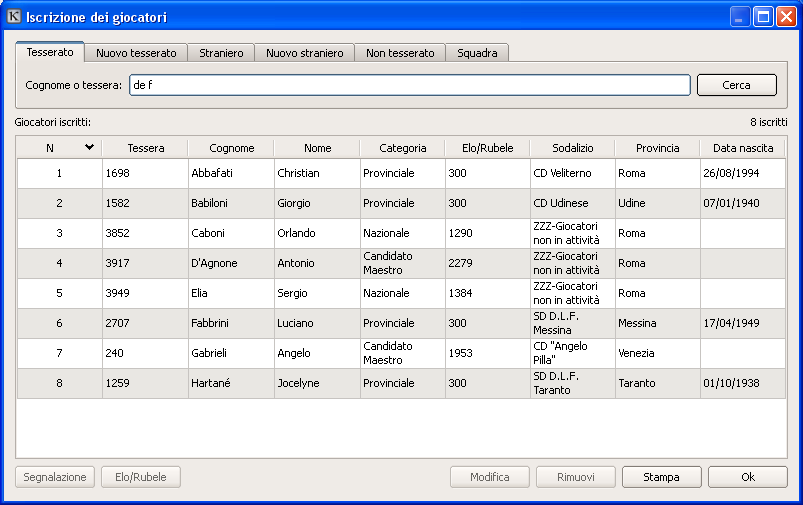This screenshot has height=505, width=803.
Task: Click the K application icon in title bar
Action: point(14,16)
